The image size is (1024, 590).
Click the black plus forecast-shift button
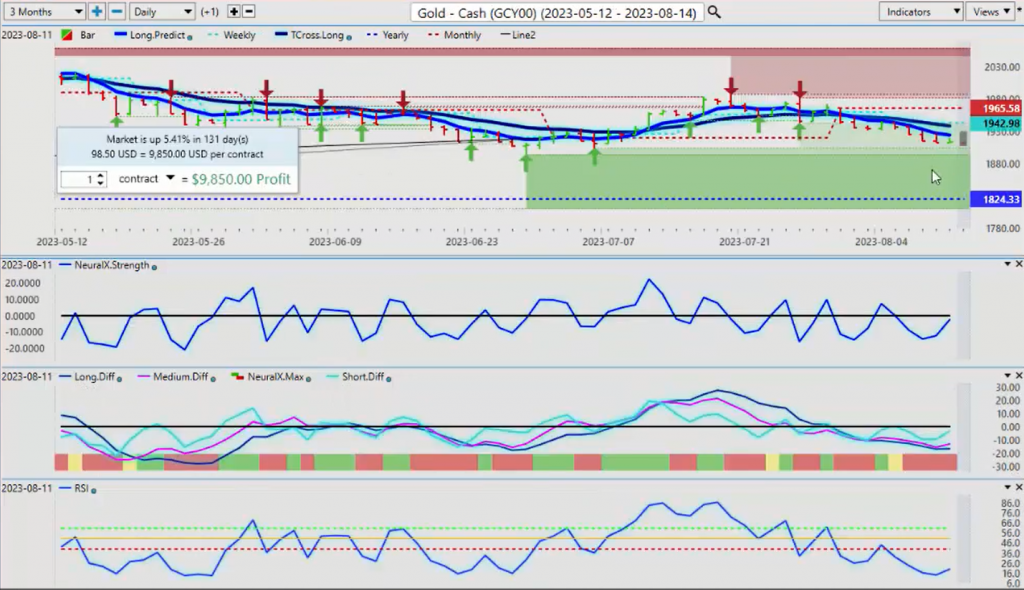(x=234, y=11)
